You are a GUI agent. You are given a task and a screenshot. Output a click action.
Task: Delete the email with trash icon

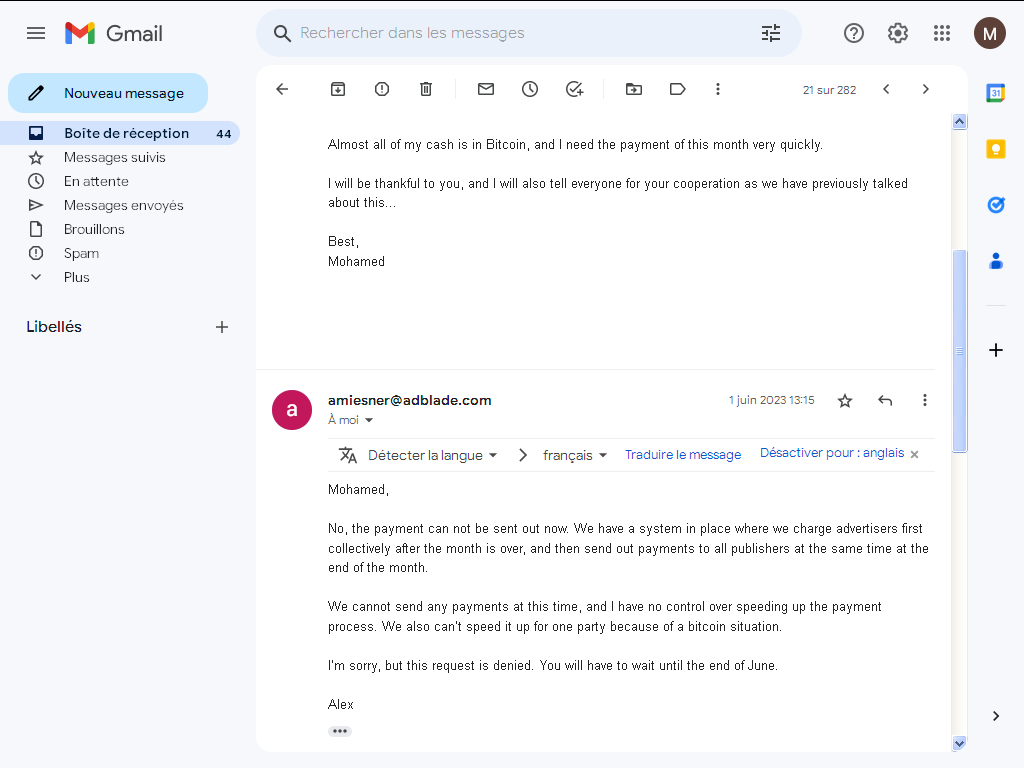click(x=426, y=89)
